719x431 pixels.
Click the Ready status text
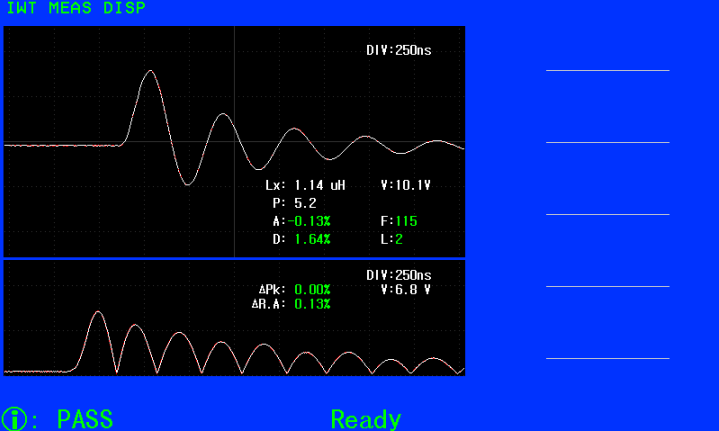366,419
